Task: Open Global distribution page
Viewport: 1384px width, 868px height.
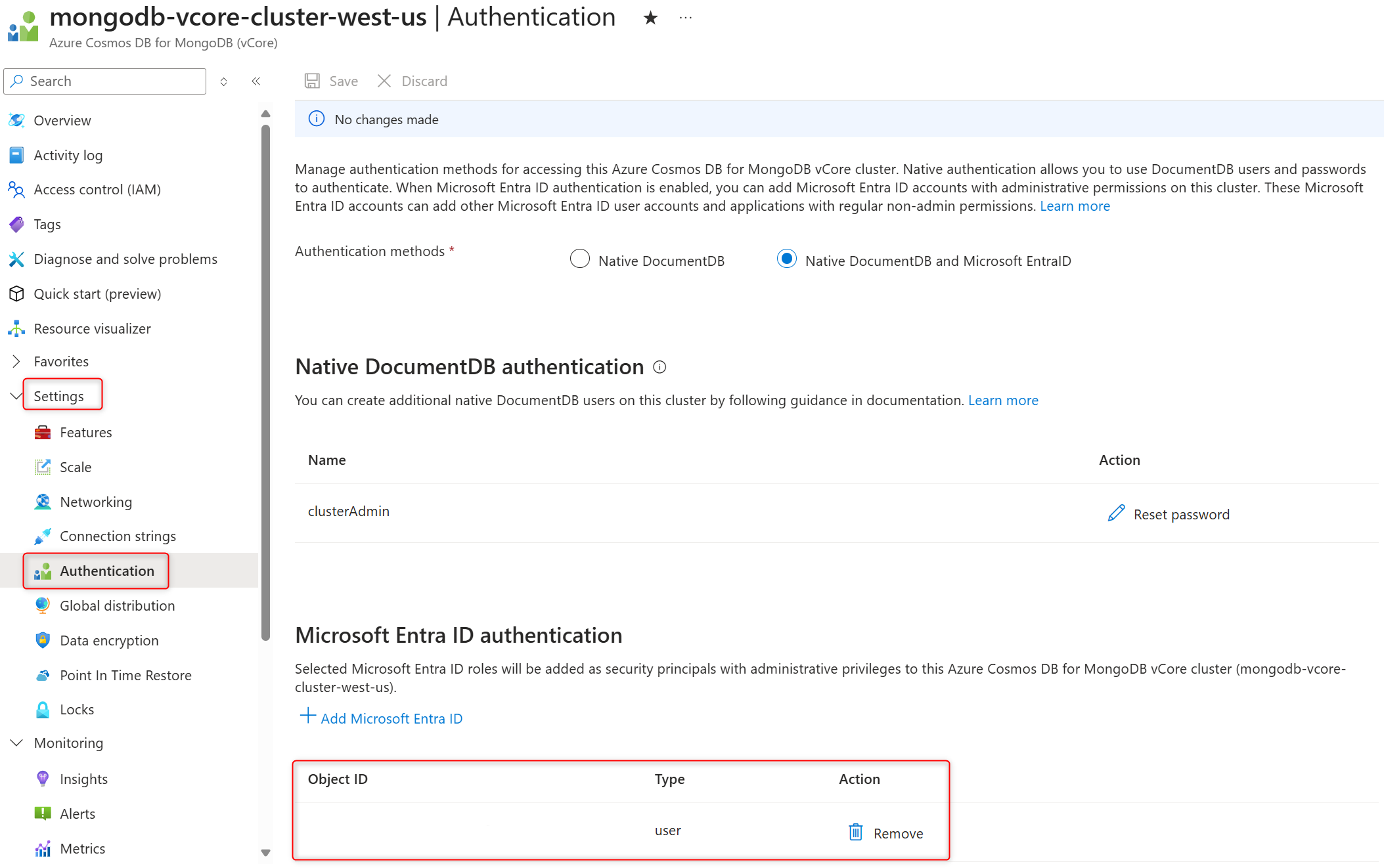Action: tap(117, 605)
